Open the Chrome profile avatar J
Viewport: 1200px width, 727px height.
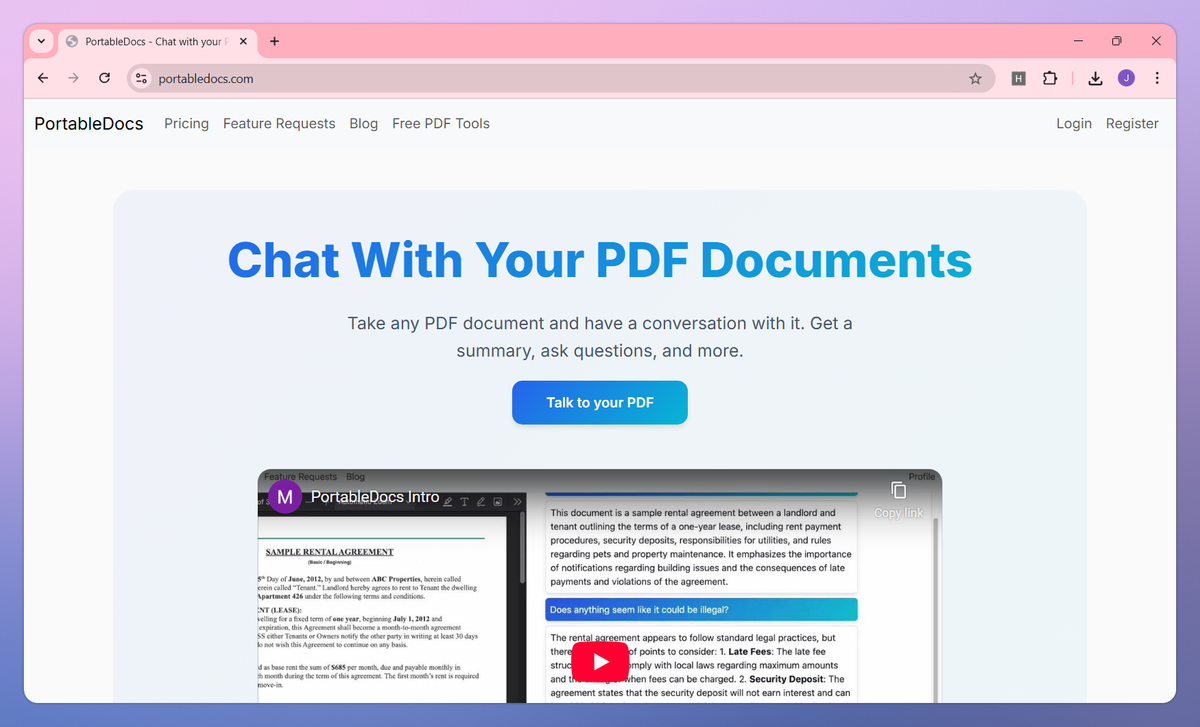point(1126,78)
